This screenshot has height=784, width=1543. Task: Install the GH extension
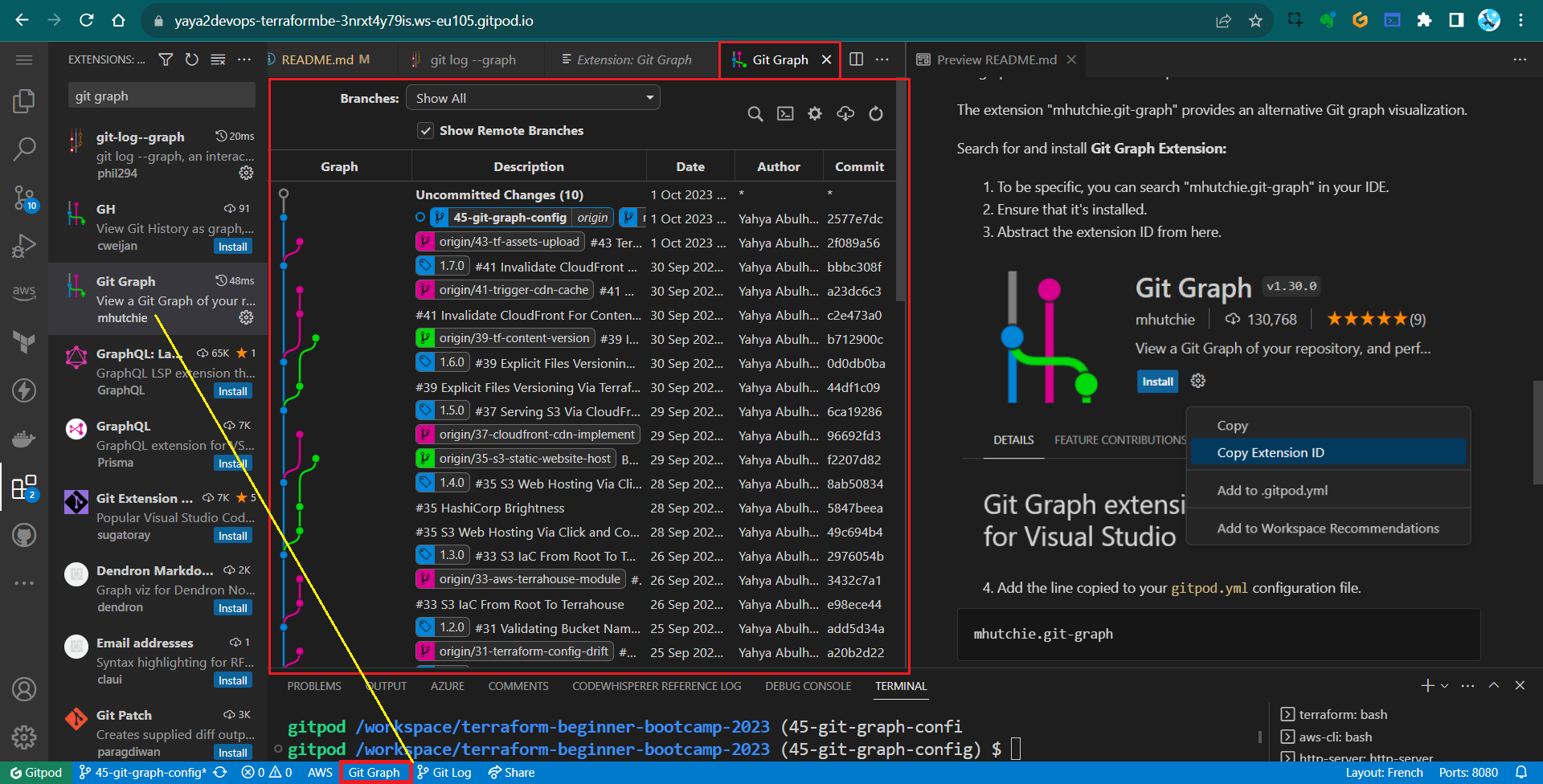pyautogui.click(x=233, y=247)
